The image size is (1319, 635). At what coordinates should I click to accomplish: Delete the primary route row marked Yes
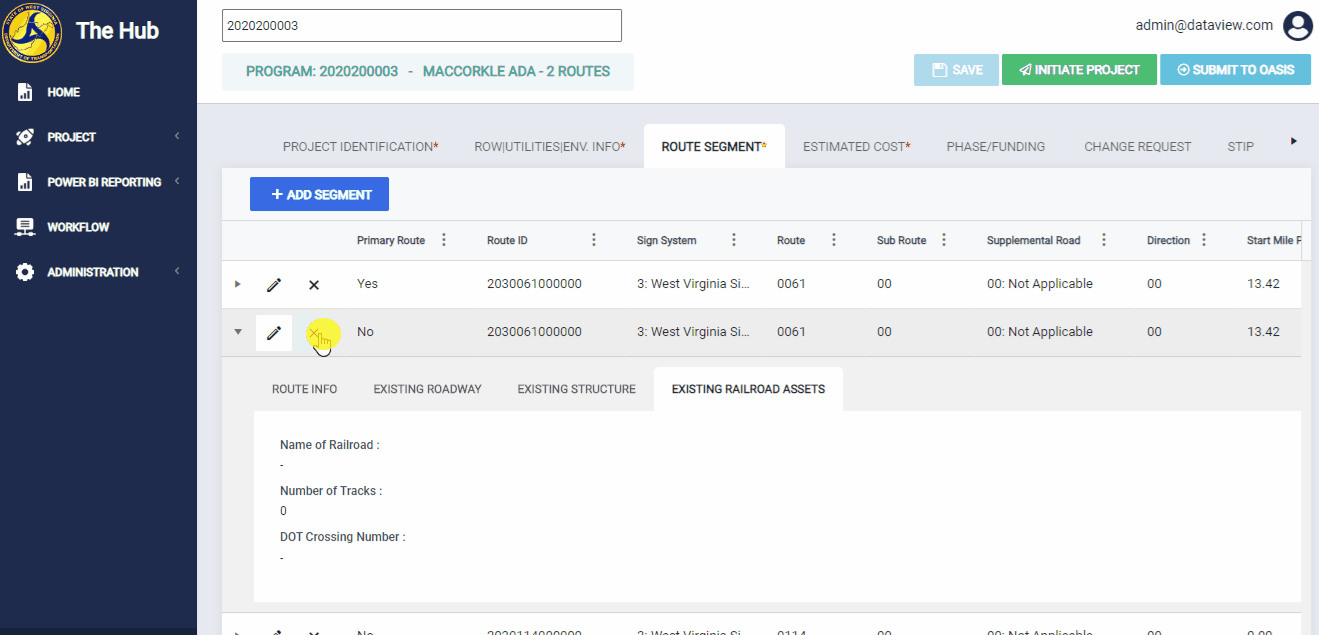click(x=314, y=285)
